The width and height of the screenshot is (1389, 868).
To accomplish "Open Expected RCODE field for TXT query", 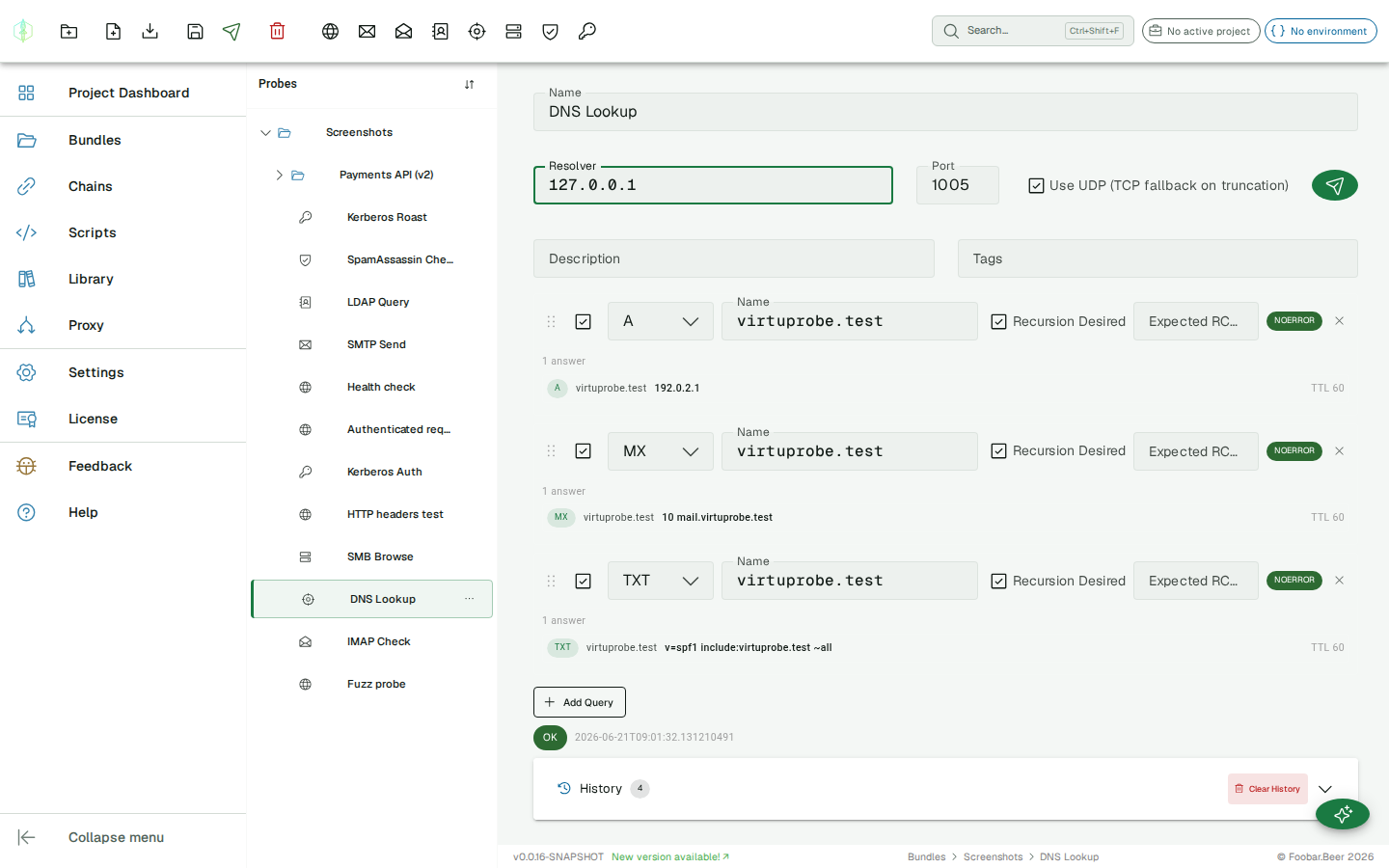I will pyautogui.click(x=1196, y=581).
